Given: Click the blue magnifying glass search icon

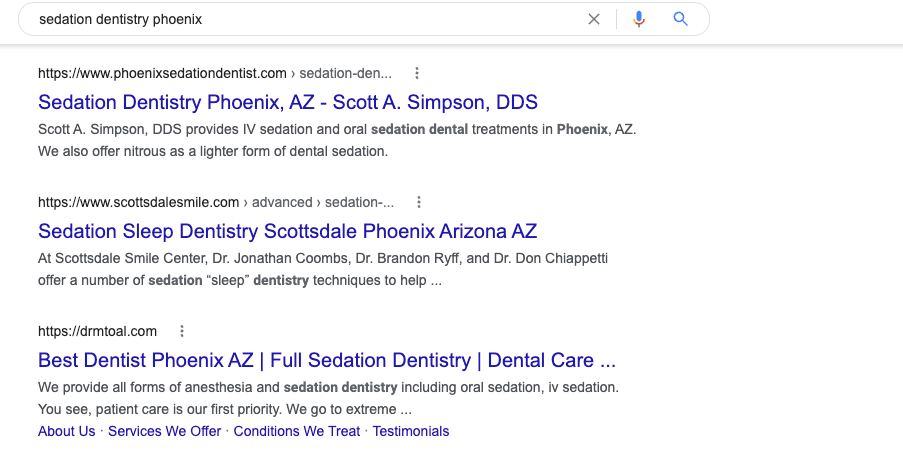Looking at the screenshot, I should tap(681, 19).
